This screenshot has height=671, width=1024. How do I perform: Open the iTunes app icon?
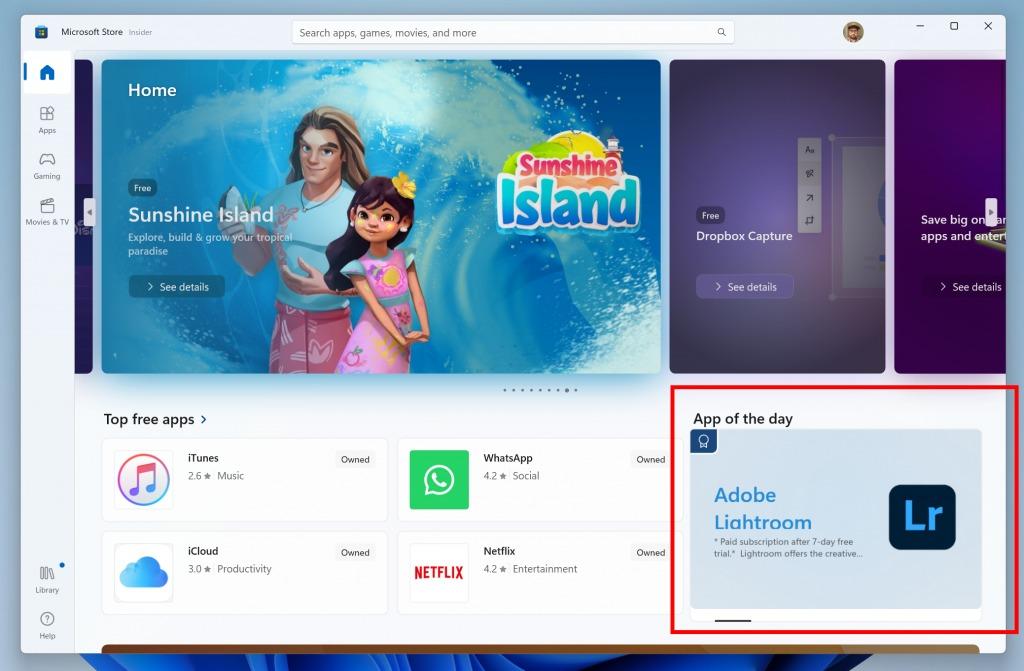[144, 480]
